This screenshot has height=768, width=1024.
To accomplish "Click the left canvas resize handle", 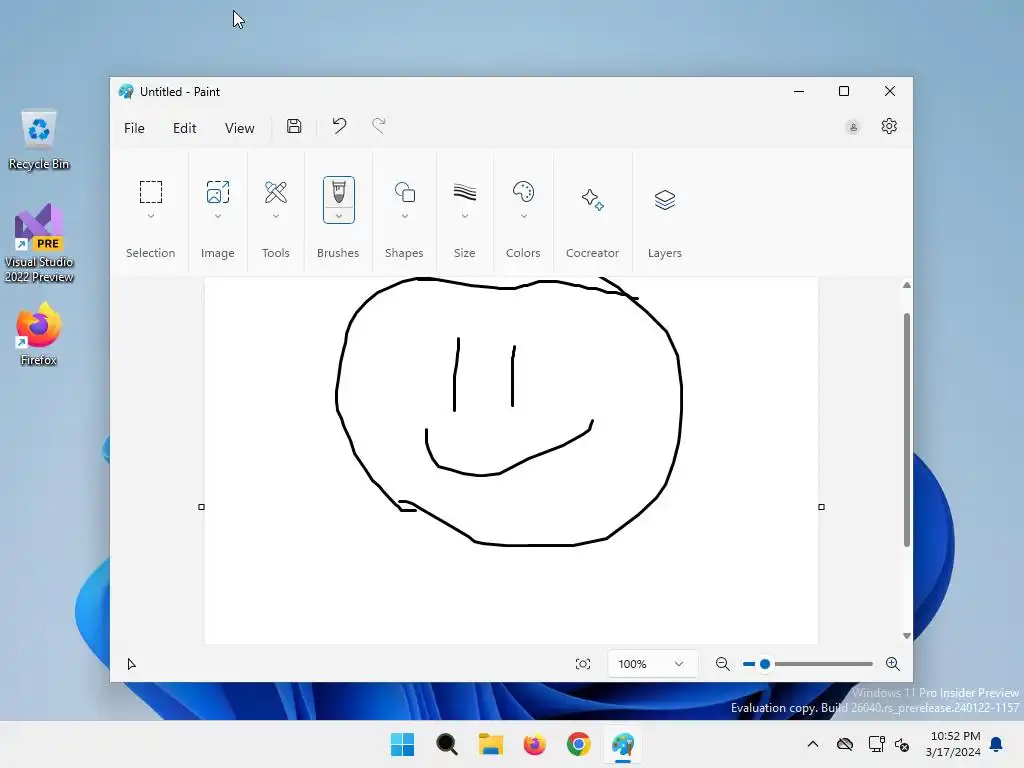I will pyautogui.click(x=201, y=507).
